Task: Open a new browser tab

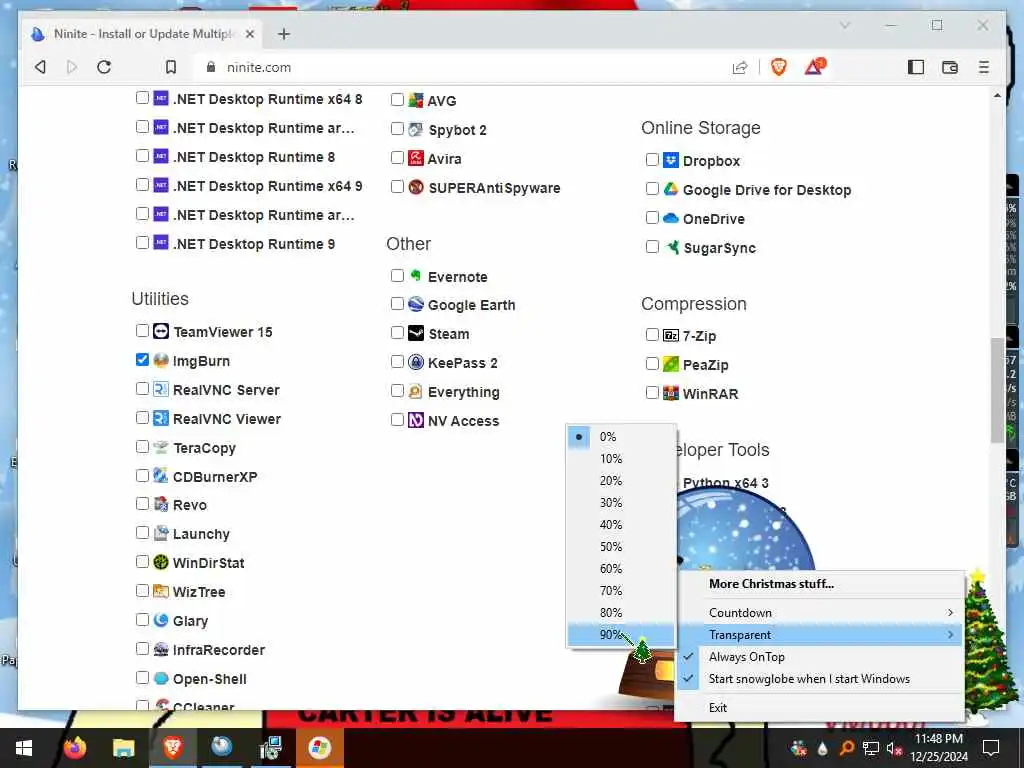Action: pos(283,34)
